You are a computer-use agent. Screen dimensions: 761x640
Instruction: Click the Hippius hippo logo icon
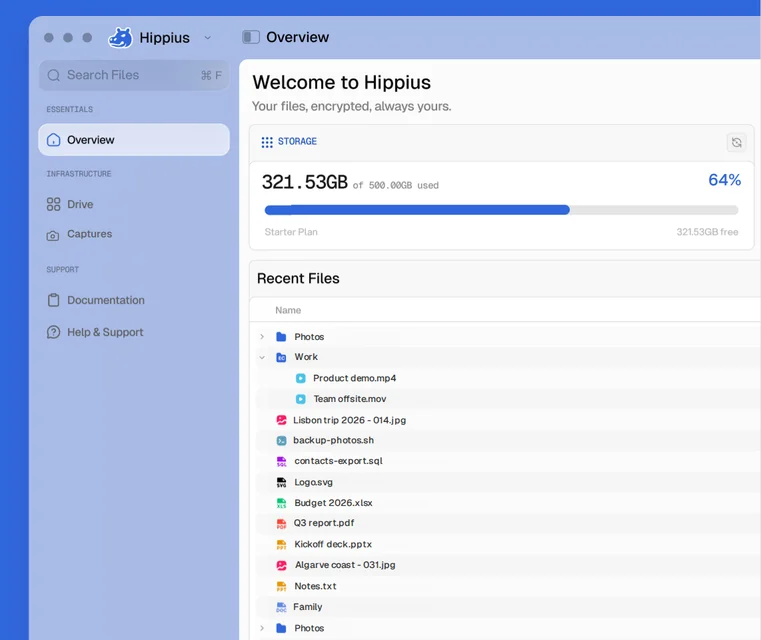[120, 37]
